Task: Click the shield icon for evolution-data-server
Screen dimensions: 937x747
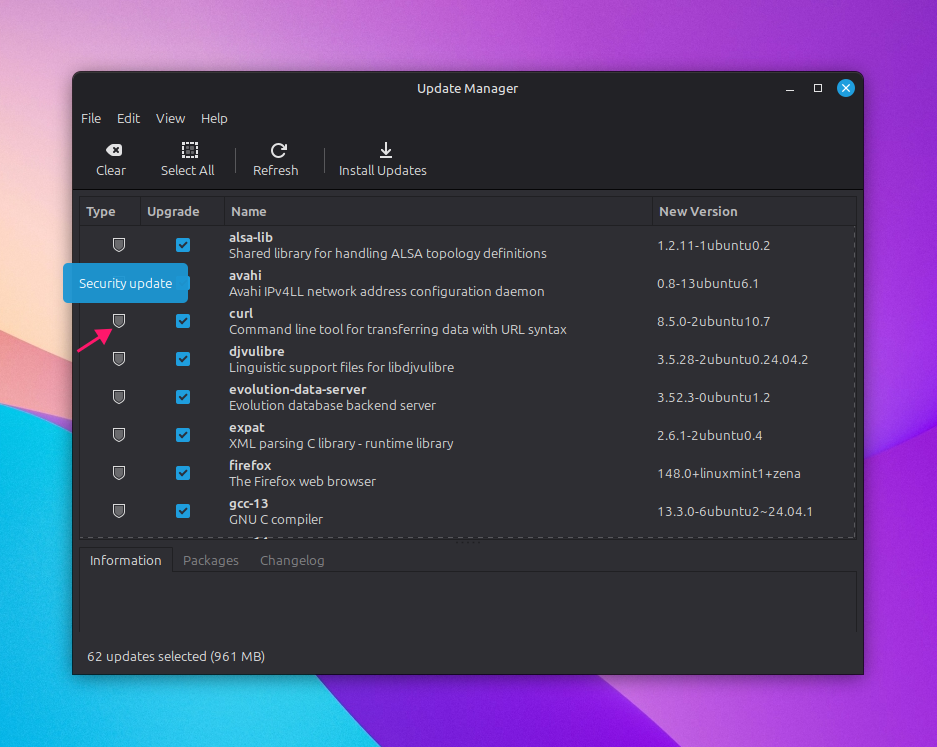Action: (119, 397)
